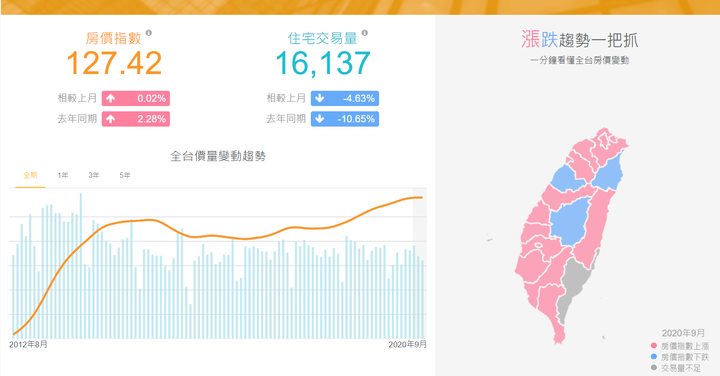Click the 127.42 price index value
This screenshot has height=376, width=720.
(114, 63)
